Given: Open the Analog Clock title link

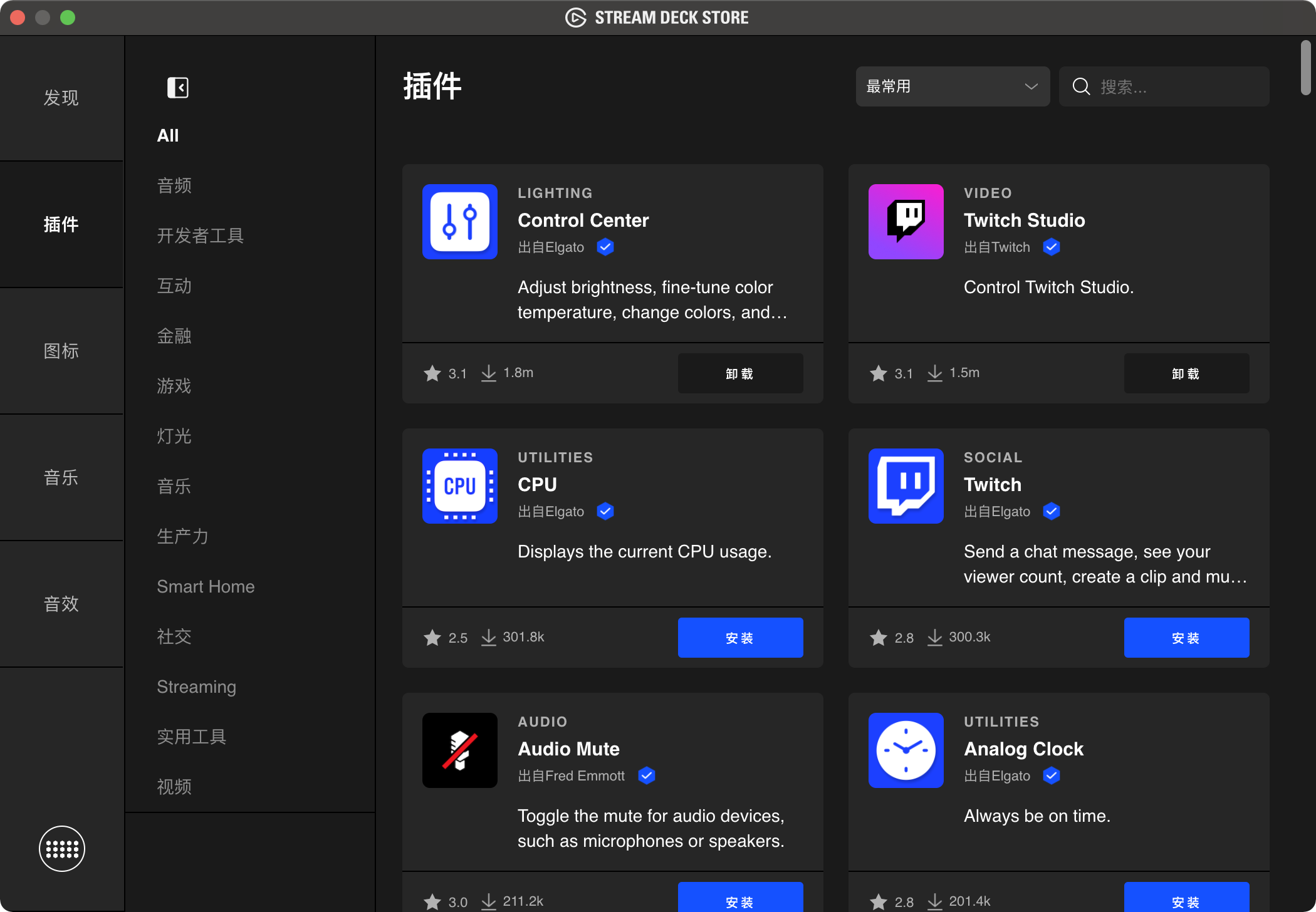Looking at the screenshot, I should coord(1023,749).
